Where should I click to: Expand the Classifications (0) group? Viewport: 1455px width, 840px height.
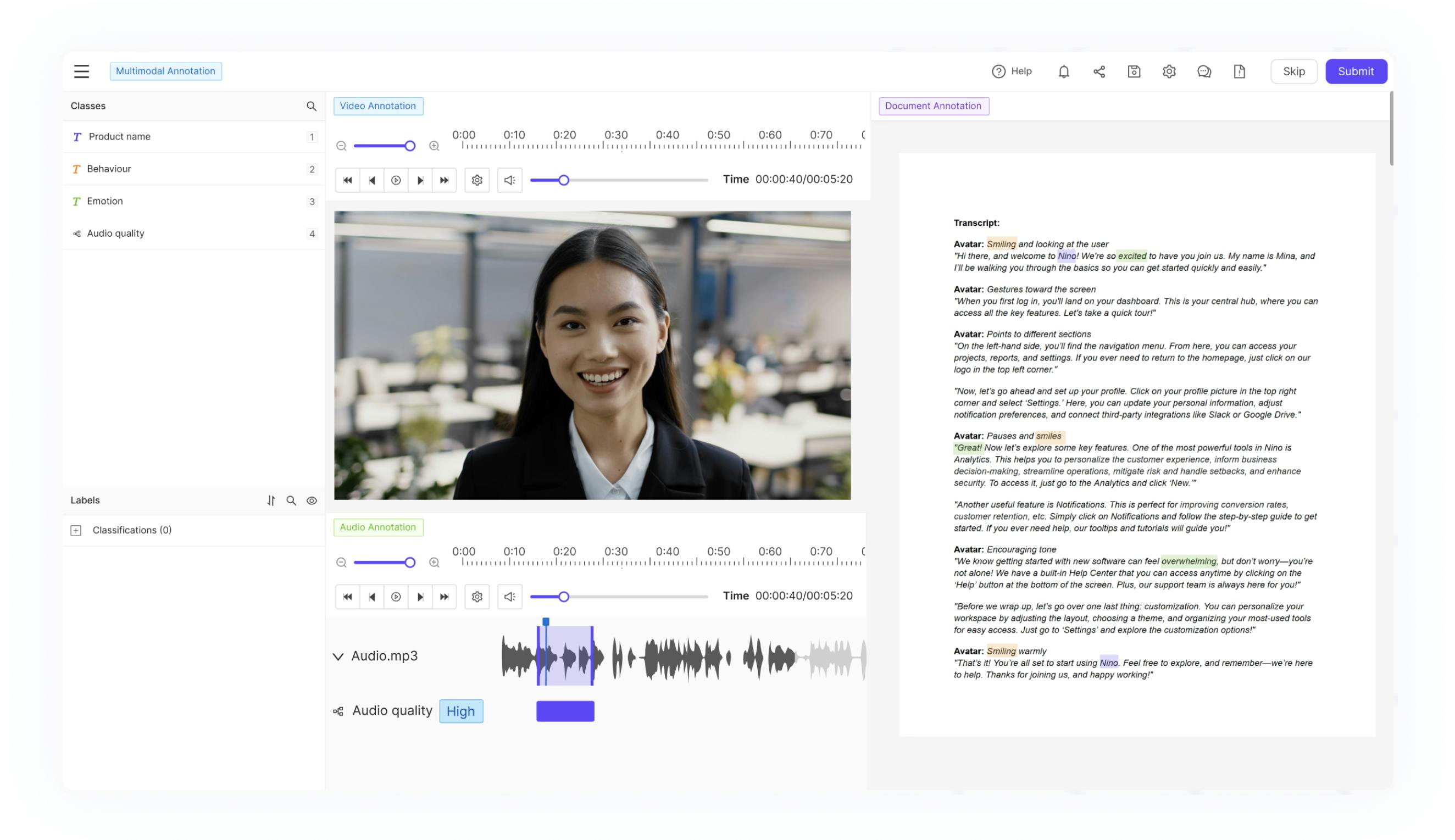(x=76, y=530)
